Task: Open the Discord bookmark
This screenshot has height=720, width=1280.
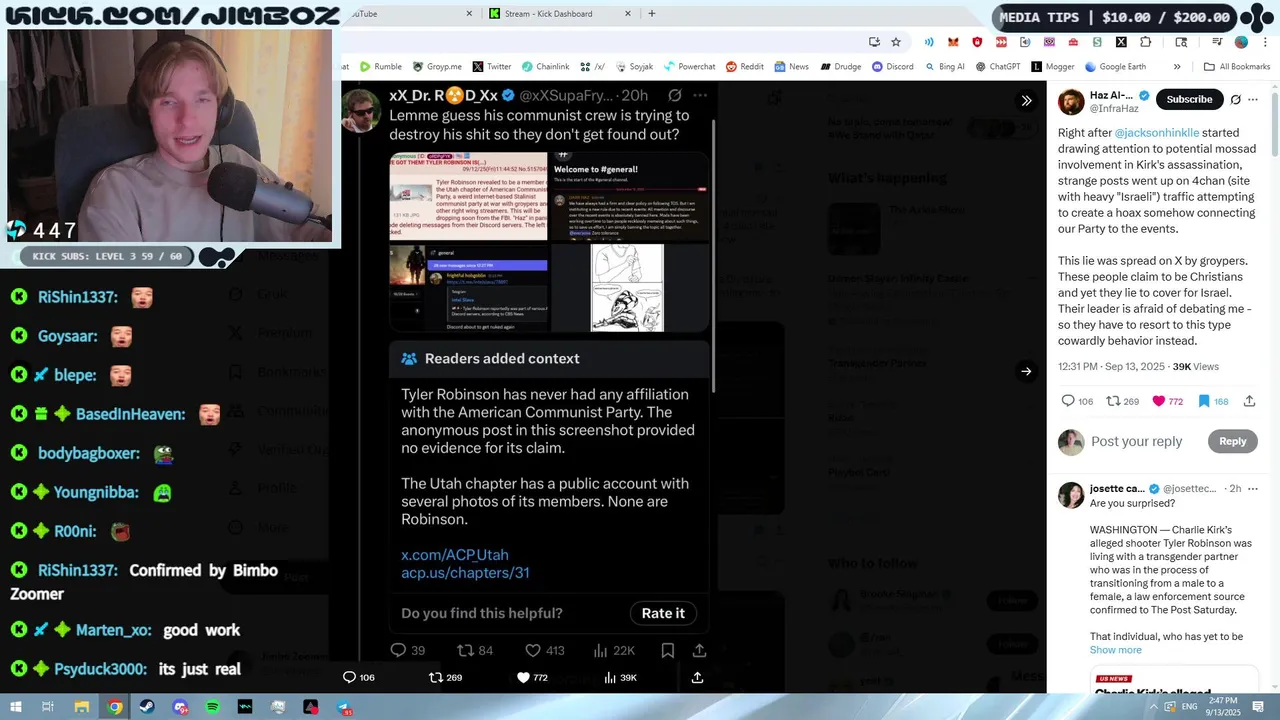Action: point(892,67)
